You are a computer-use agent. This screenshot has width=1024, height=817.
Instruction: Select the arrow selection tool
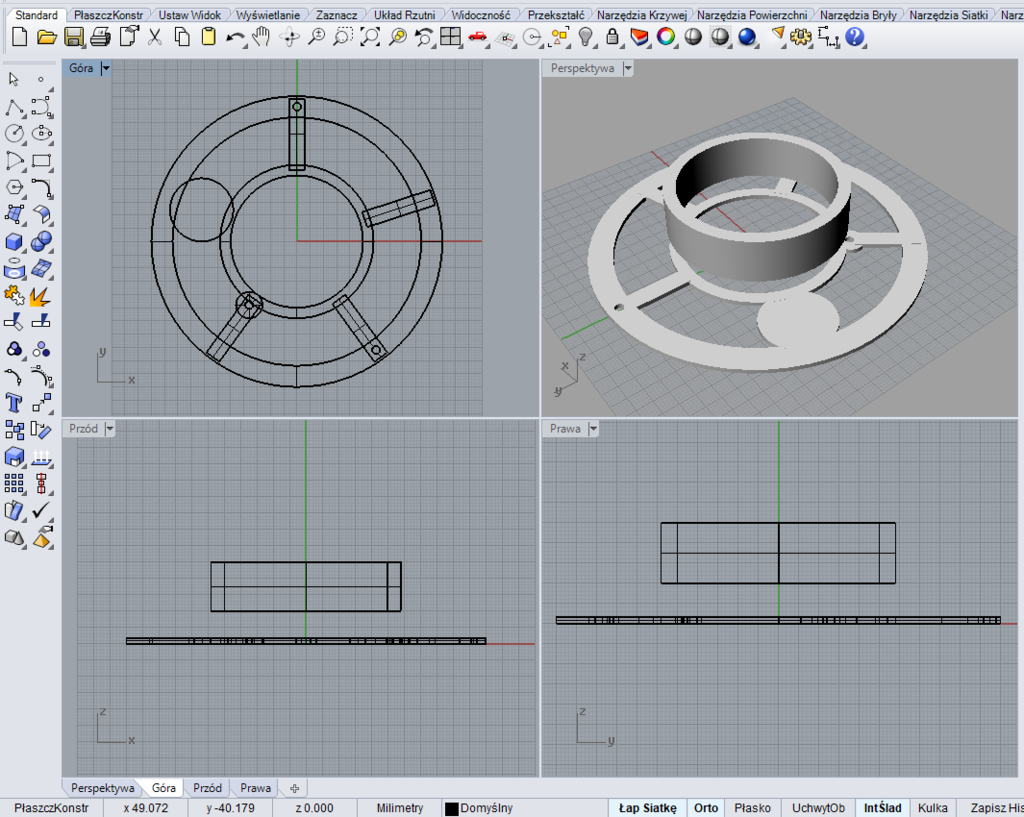point(12,78)
